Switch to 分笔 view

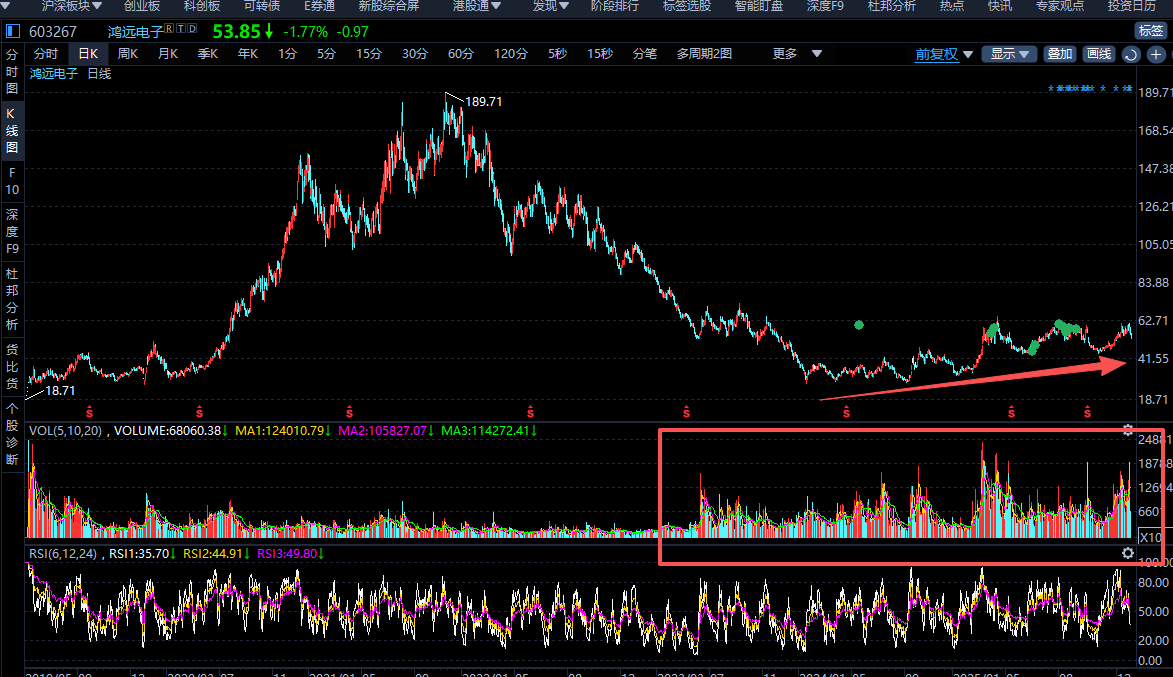click(645, 54)
